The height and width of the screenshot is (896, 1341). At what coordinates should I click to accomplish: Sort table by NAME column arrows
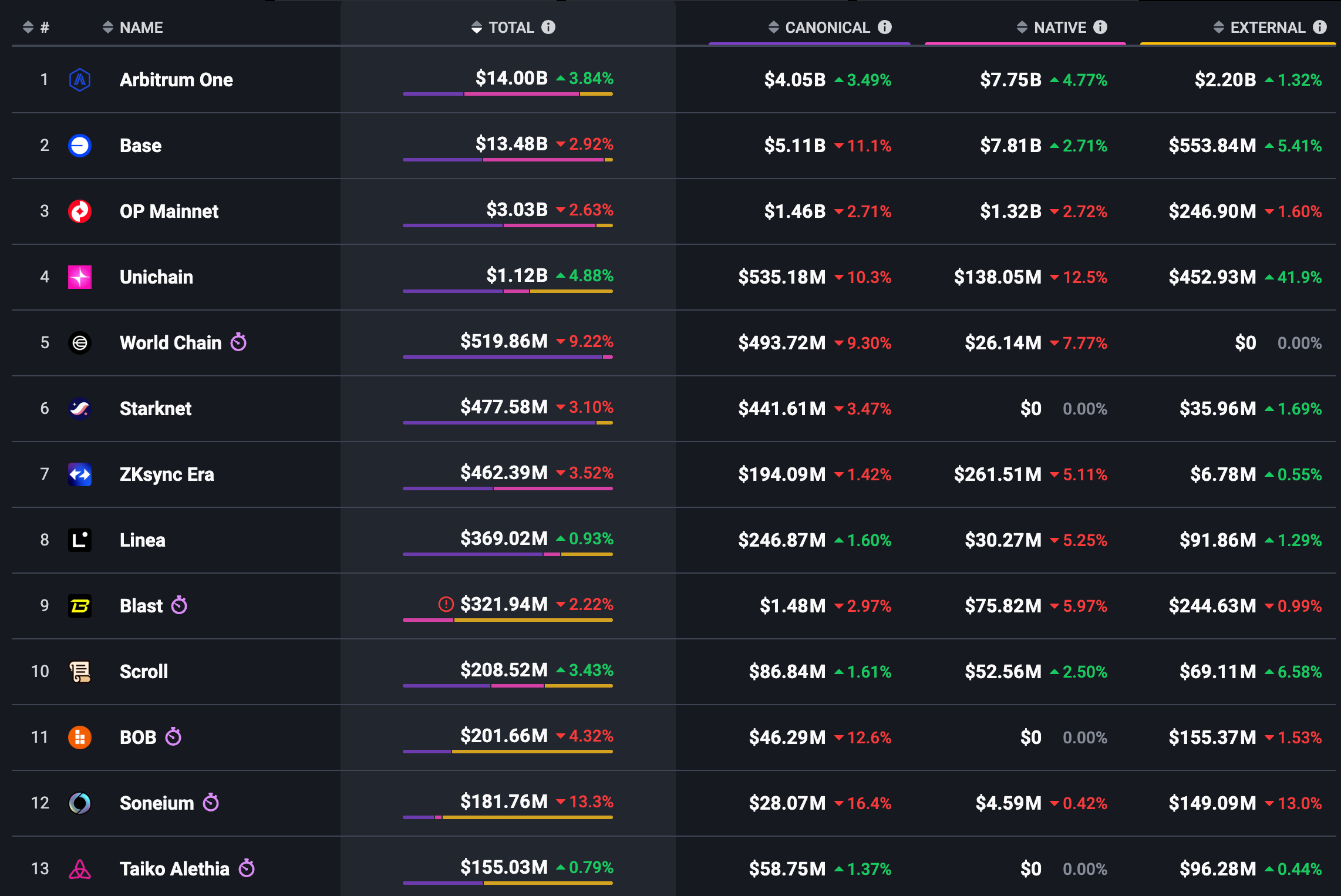[x=108, y=27]
